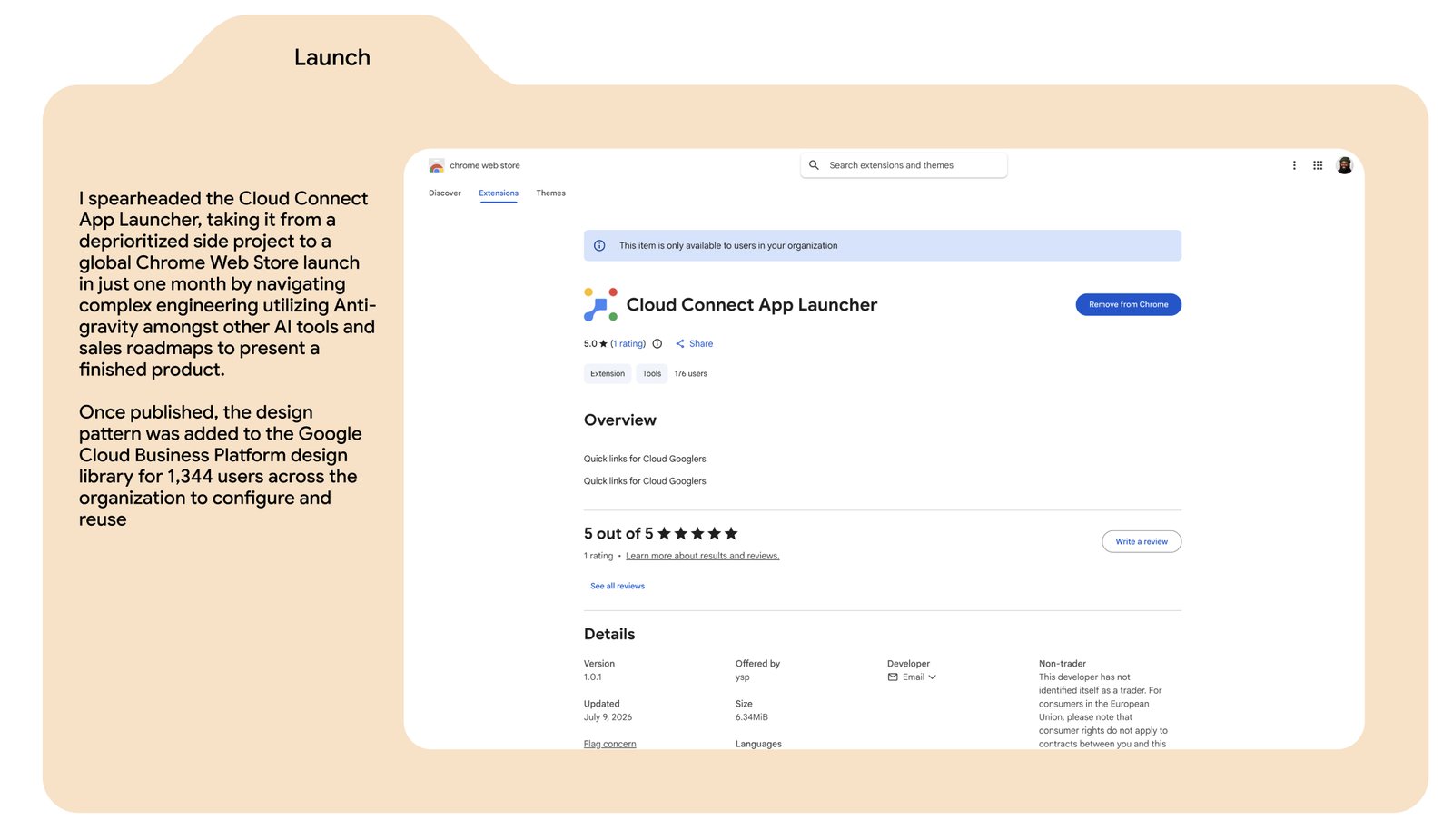
Task: Click the 5.0 star rating score
Action: click(x=596, y=343)
